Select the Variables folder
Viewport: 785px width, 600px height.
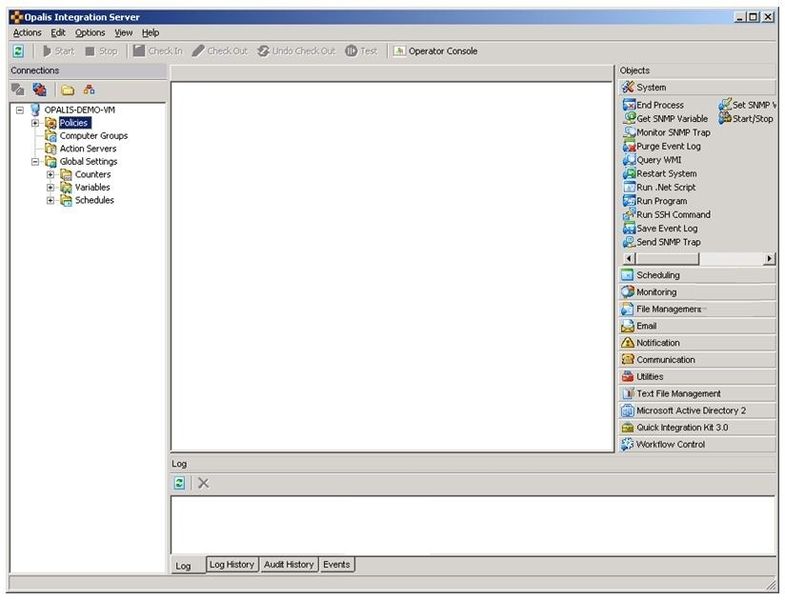point(92,187)
